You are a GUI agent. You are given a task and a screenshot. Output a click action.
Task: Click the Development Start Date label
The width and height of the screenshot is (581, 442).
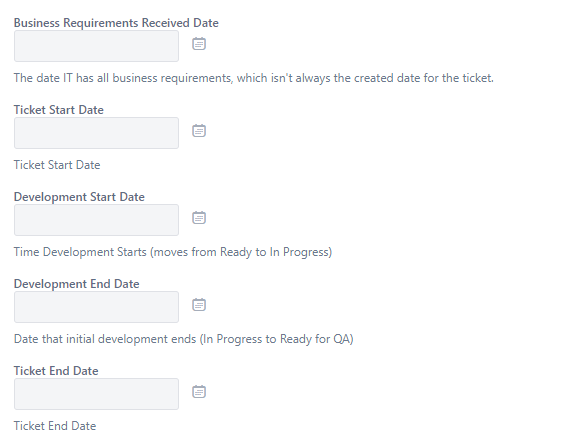coord(79,197)
